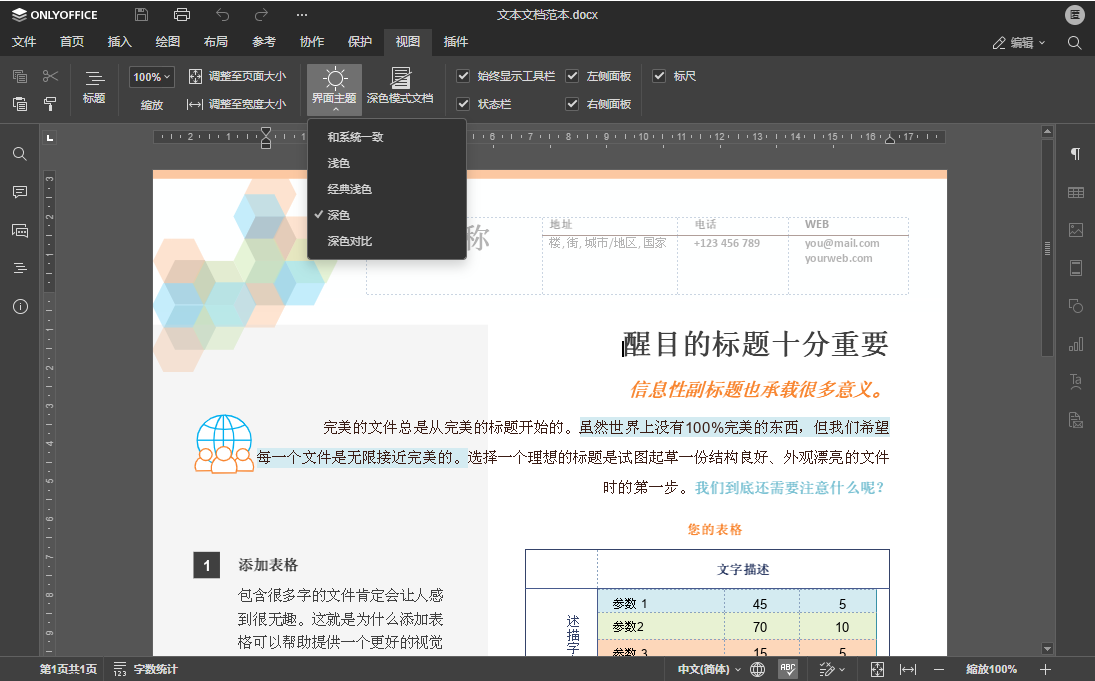Uncheck 右侧面板 checkbox

point(572,104)
